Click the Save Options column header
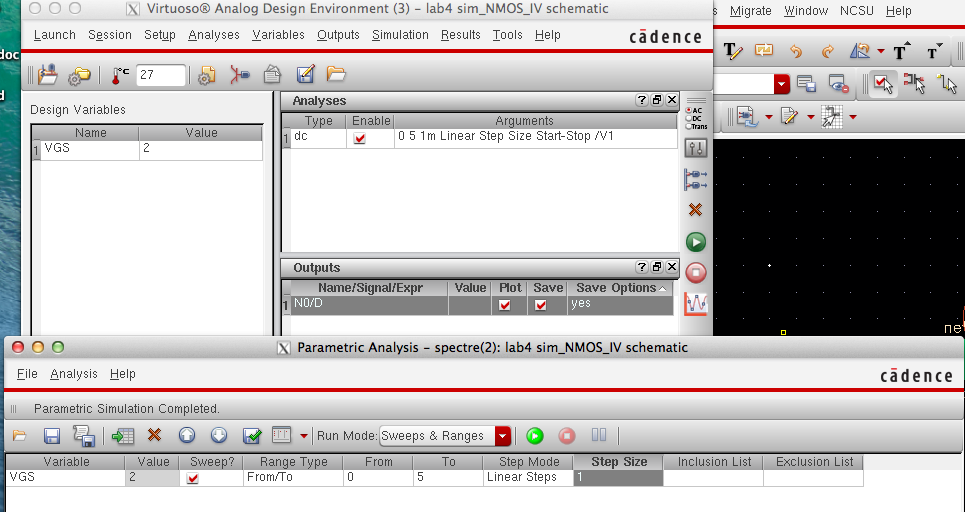This screenshot has width=965, height=512. click(x=620, y=288)
